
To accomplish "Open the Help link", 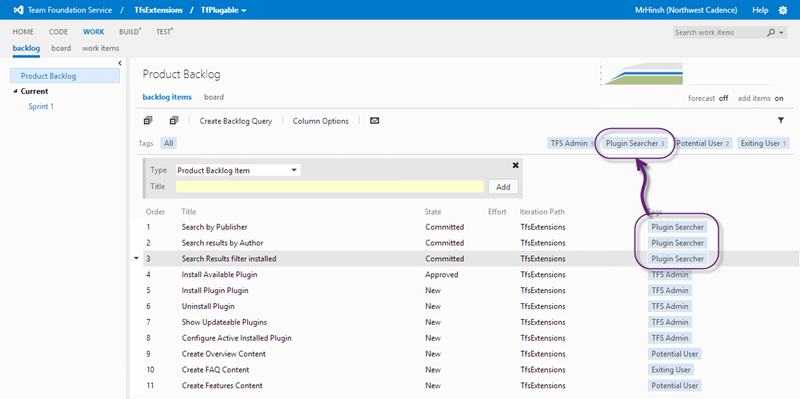I will (760, 10).
